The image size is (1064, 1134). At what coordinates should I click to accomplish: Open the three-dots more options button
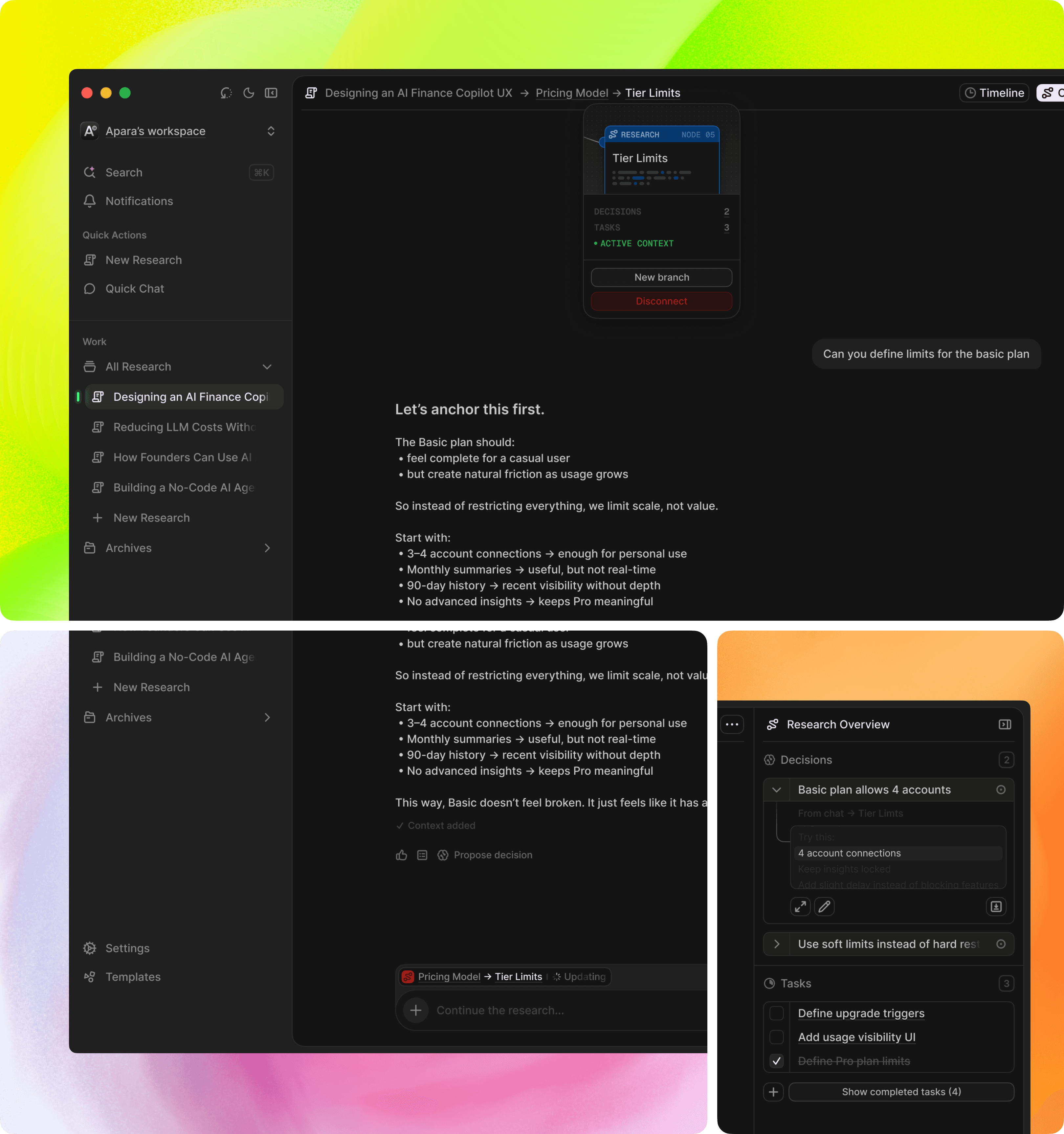pyautogui.click(x=732, y=724)
